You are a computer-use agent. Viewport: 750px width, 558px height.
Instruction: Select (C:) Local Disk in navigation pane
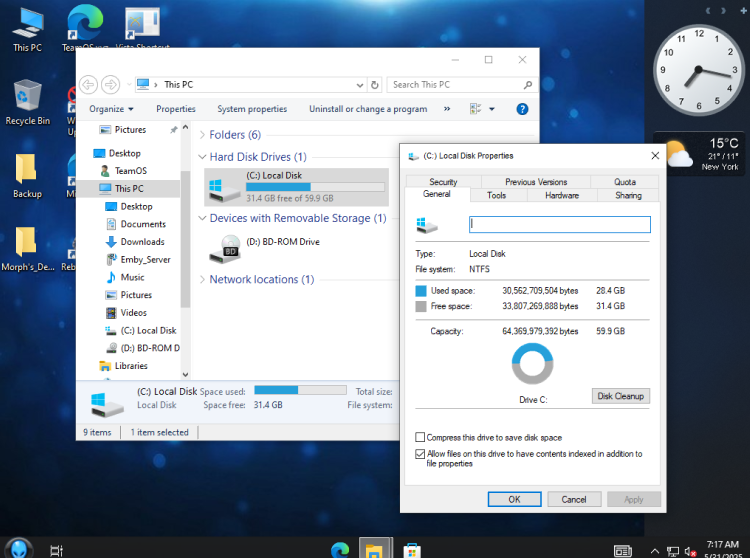tap(148, 330)
